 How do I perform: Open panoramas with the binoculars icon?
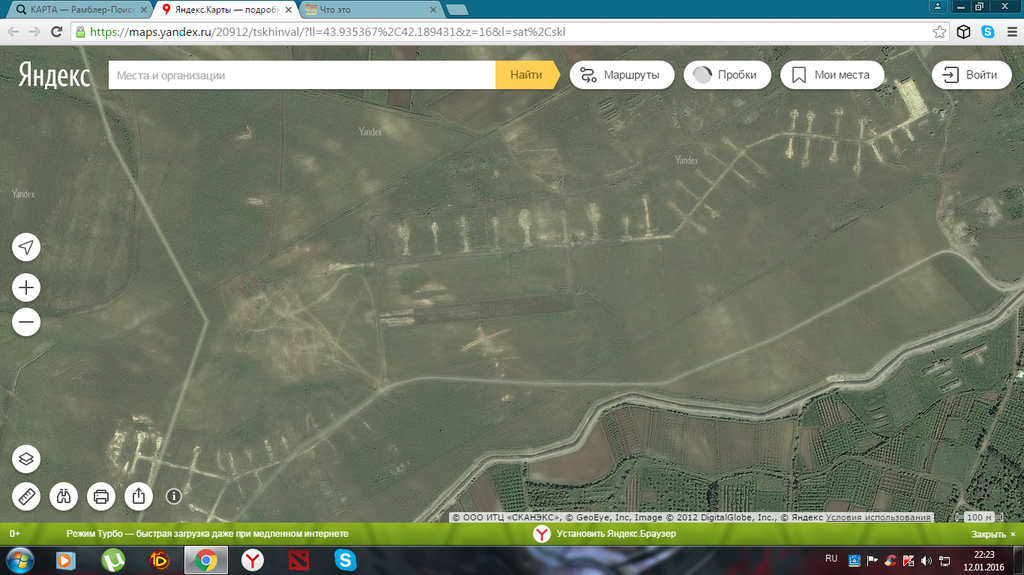pos(63,495)
